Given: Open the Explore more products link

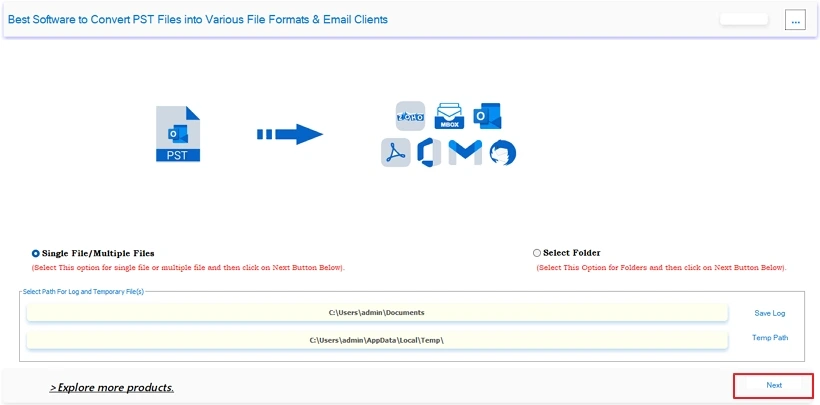Looking at the screenshot, I should (112, 388).
